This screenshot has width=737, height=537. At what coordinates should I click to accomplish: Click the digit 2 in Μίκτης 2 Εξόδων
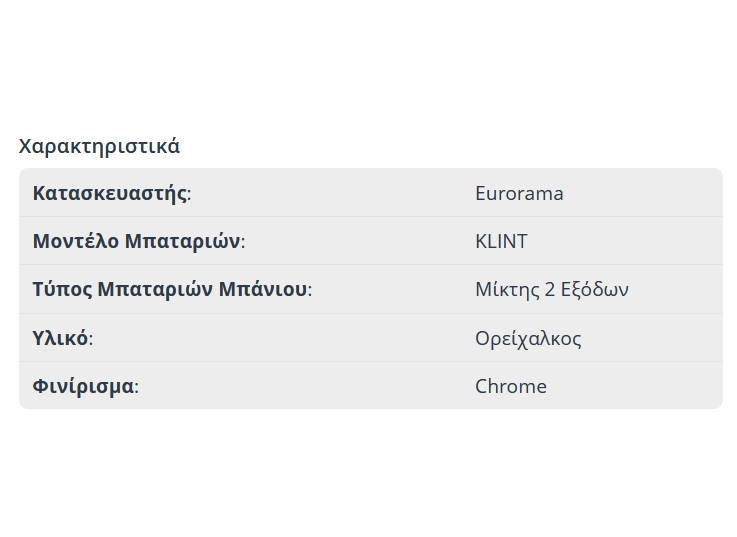point(550,290)
